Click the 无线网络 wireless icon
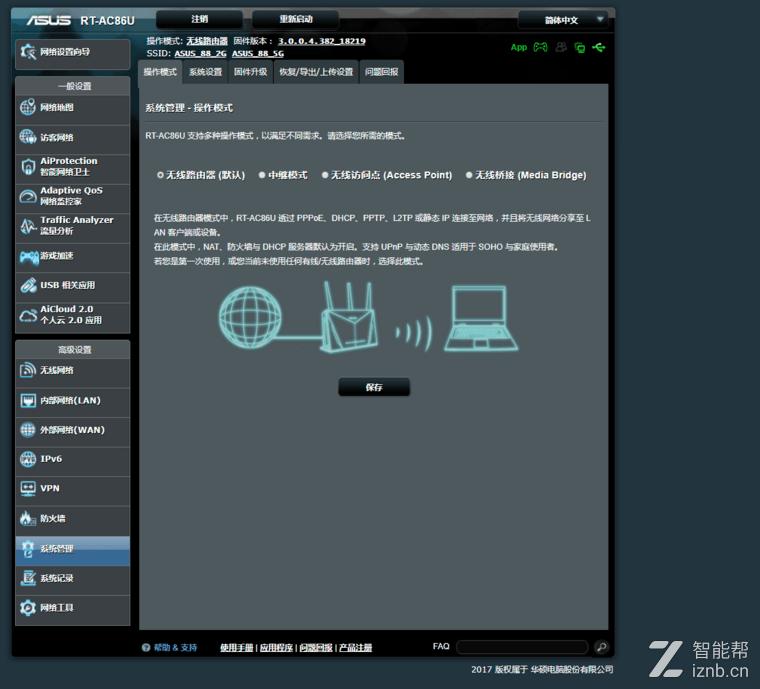 (28, 370)
